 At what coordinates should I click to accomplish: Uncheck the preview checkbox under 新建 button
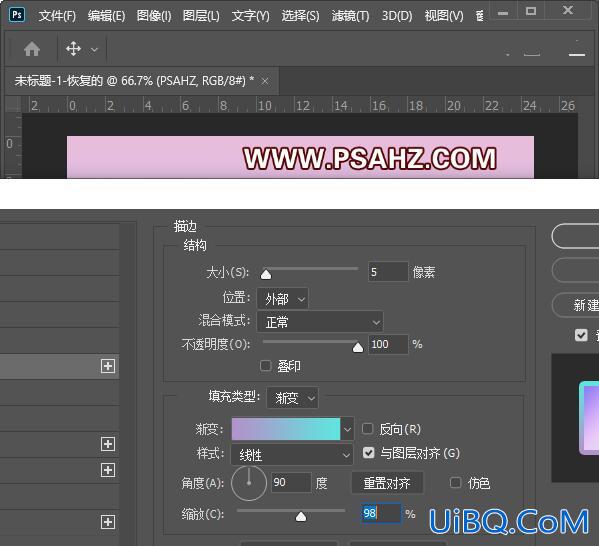click(x=581, y=335)
